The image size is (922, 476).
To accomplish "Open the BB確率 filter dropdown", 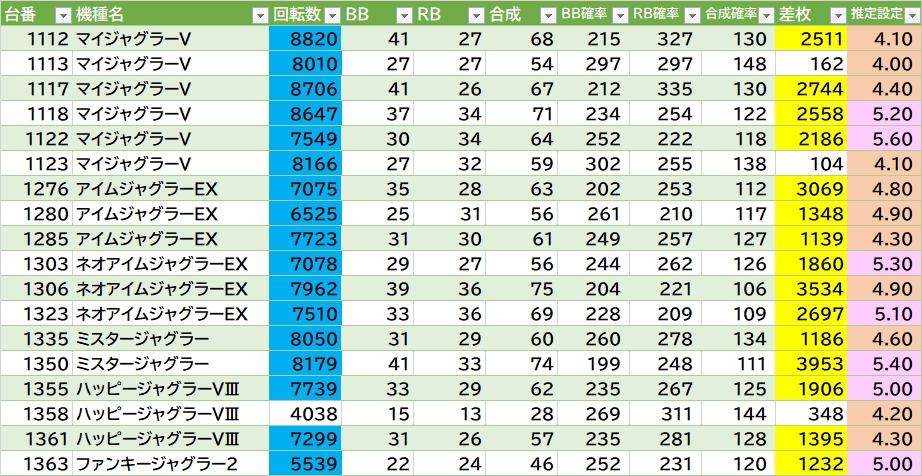I will tap(619, 14).
